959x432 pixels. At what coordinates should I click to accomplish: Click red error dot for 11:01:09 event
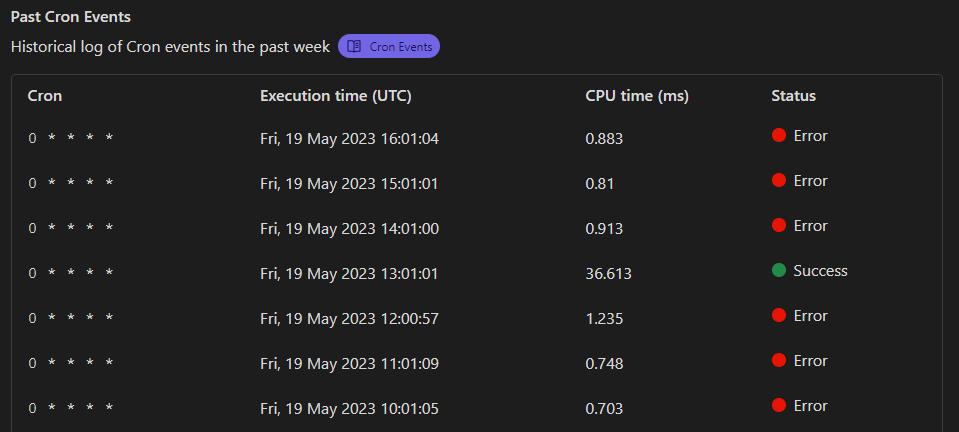pos(779,361)
